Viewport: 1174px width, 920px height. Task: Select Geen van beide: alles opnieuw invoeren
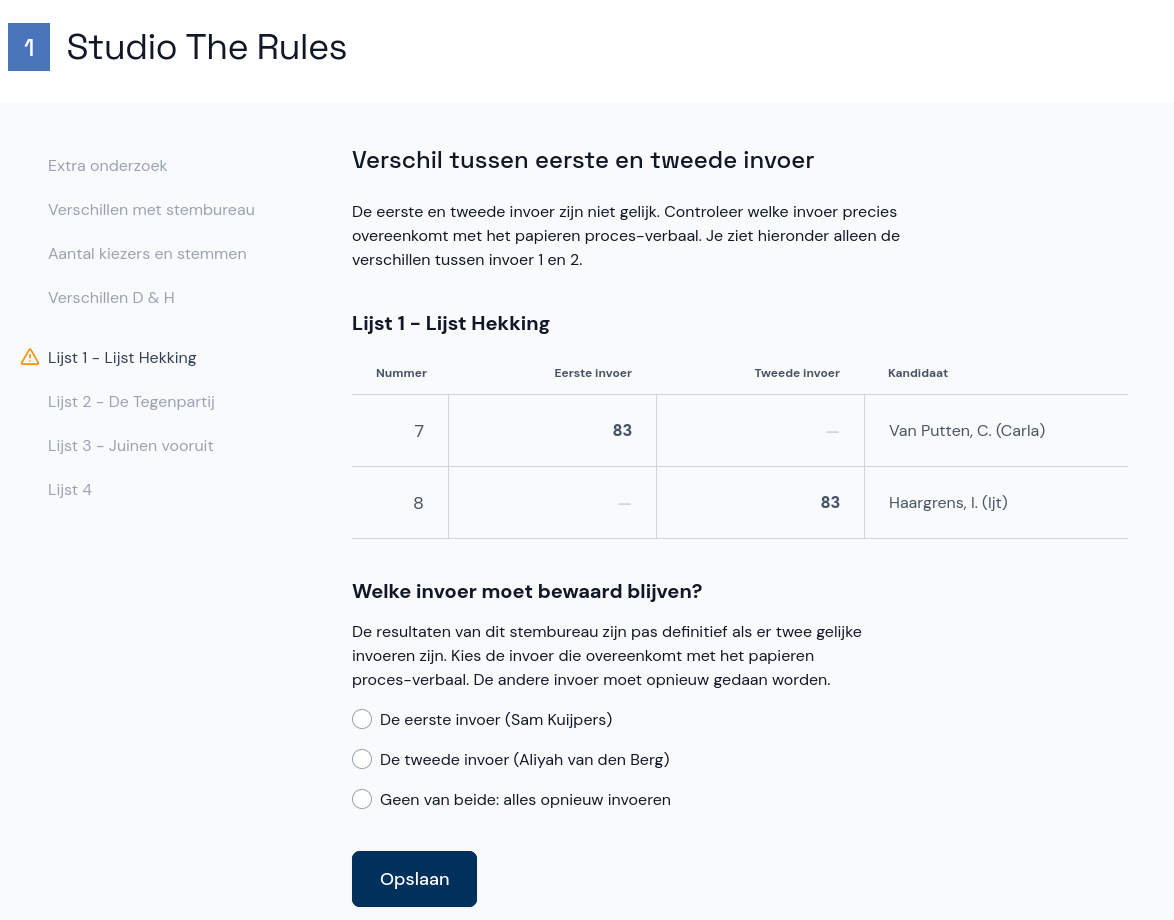(x=362, y=800)
